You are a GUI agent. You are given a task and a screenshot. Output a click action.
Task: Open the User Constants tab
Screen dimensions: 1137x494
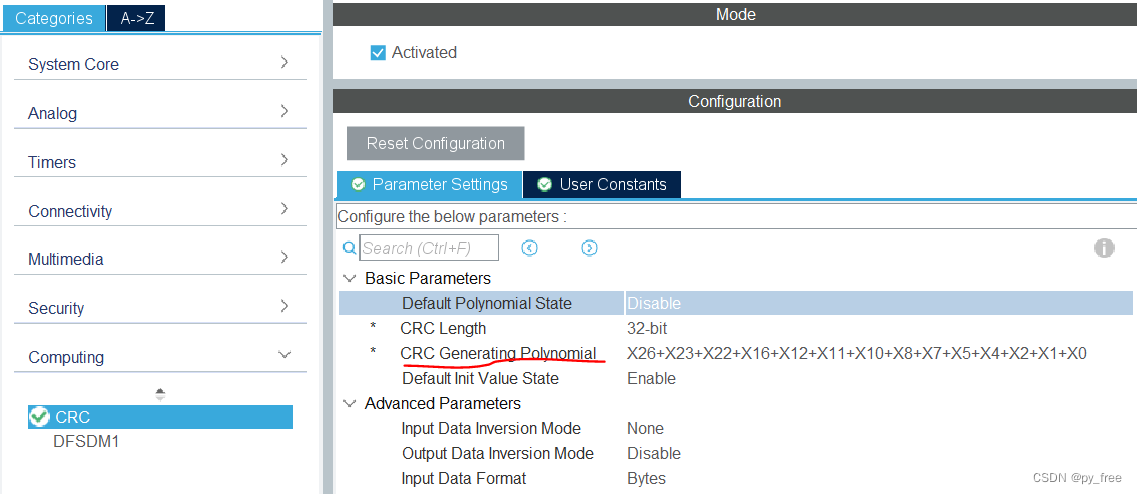click(602, 184)
